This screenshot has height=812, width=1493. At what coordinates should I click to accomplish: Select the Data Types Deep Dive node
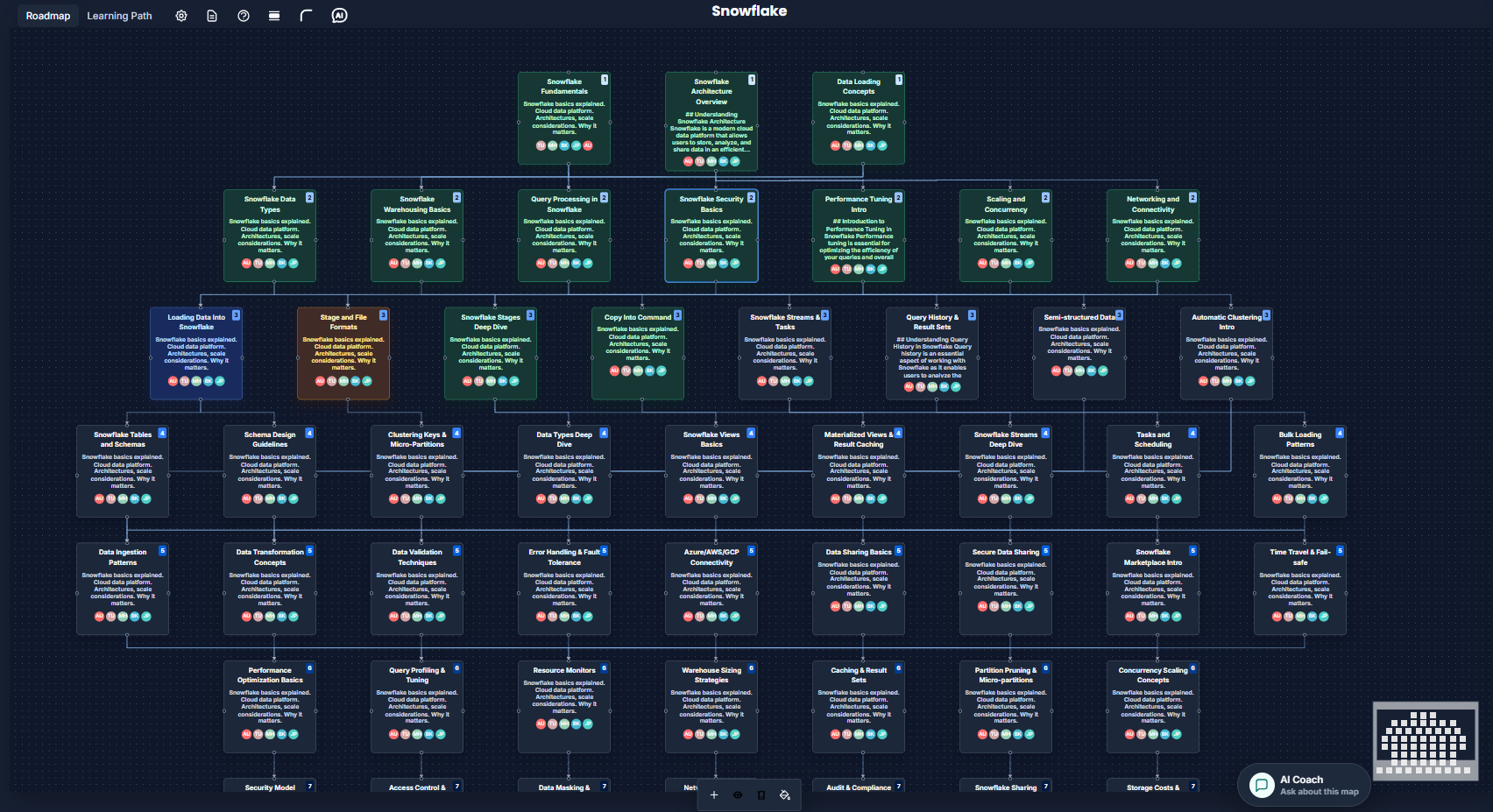[564, 471]
